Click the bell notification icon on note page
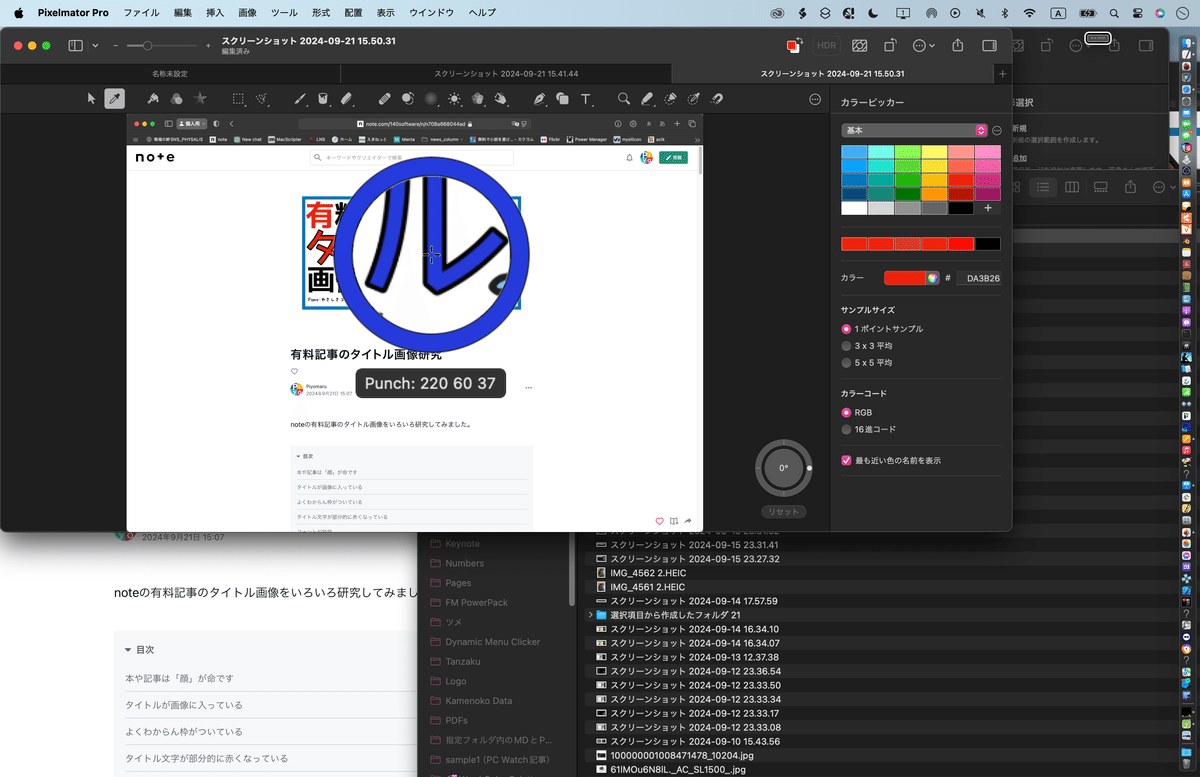 630,158
